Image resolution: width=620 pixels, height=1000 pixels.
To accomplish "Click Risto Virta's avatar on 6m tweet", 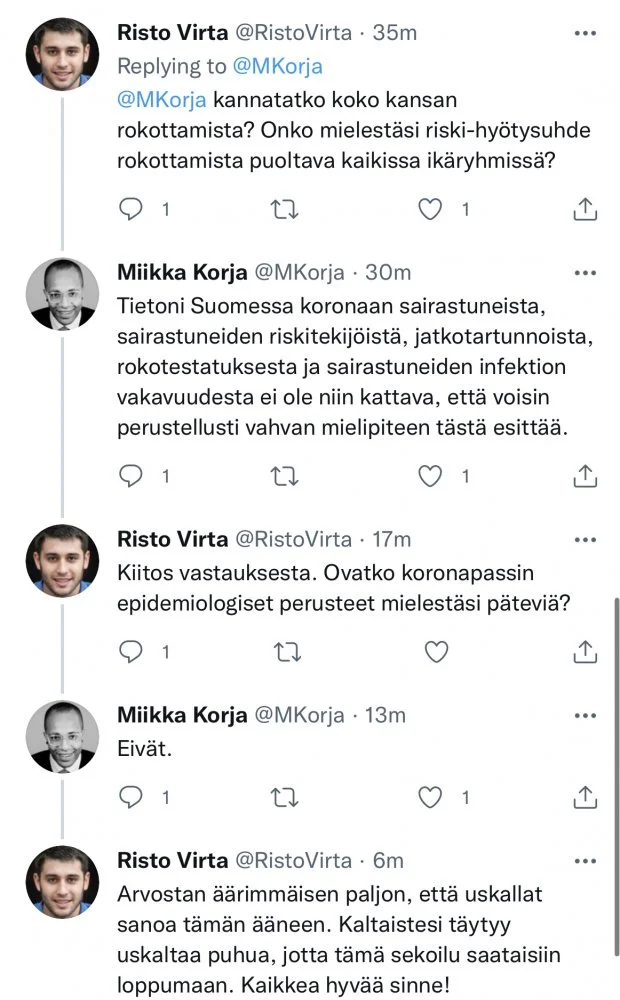I will click(x=62, y=881).
